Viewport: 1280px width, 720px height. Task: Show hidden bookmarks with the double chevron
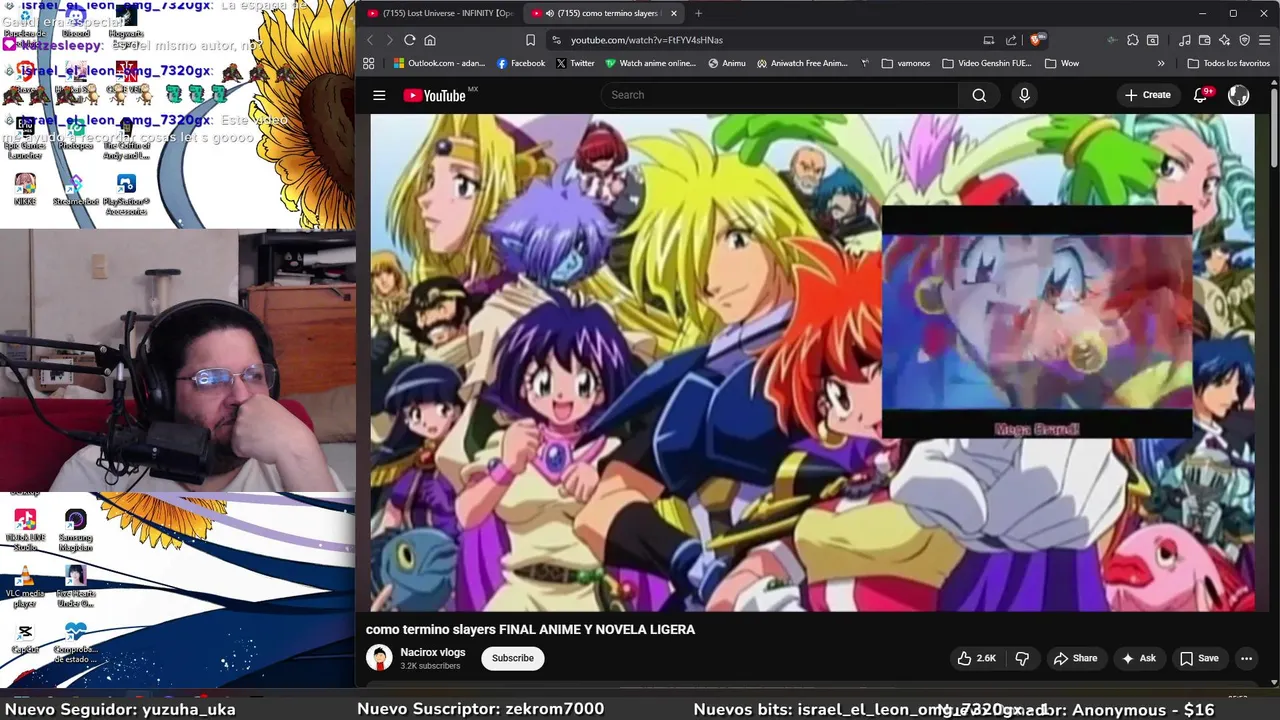point(1161,63)
